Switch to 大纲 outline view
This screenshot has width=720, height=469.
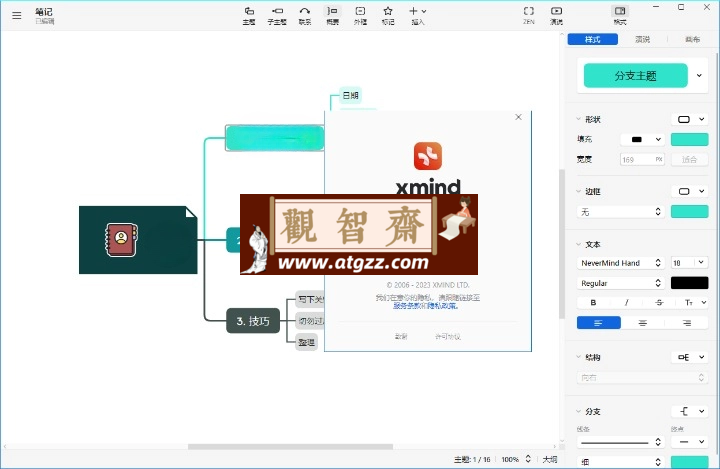click(550, 459)
